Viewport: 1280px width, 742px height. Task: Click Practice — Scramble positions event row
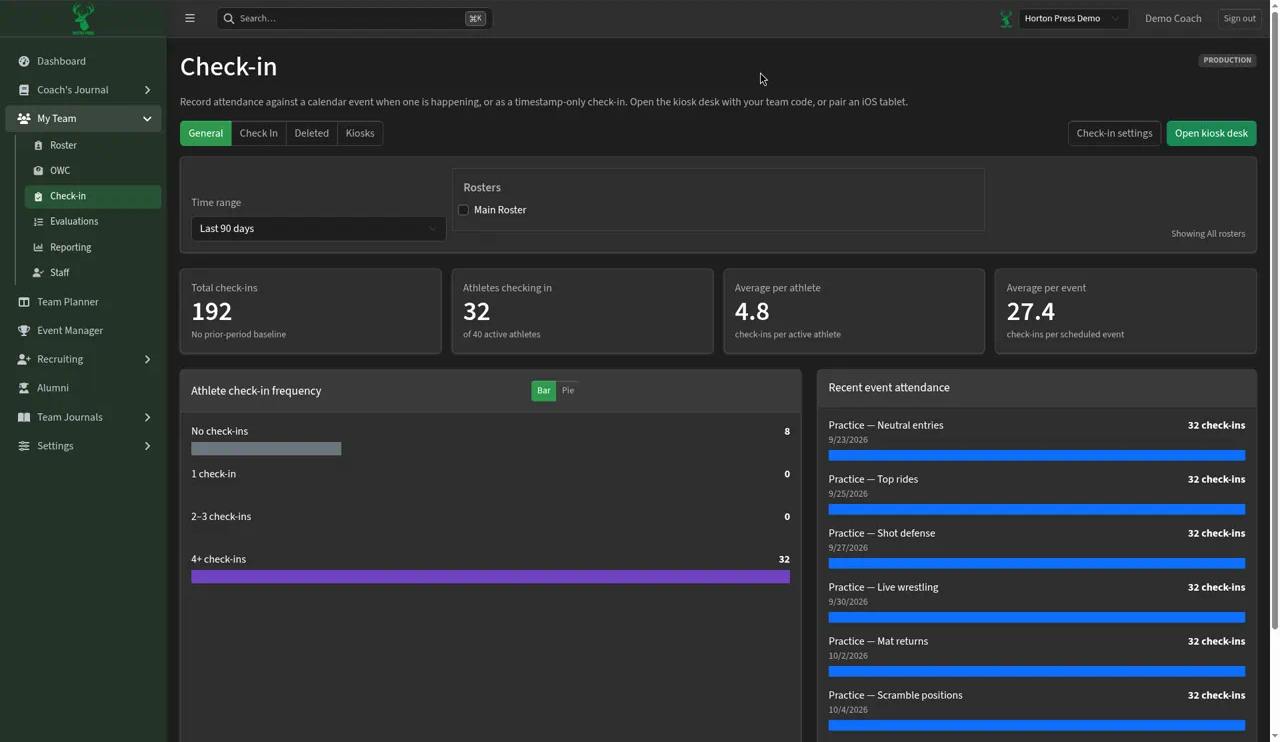(x=1037, y=710)
